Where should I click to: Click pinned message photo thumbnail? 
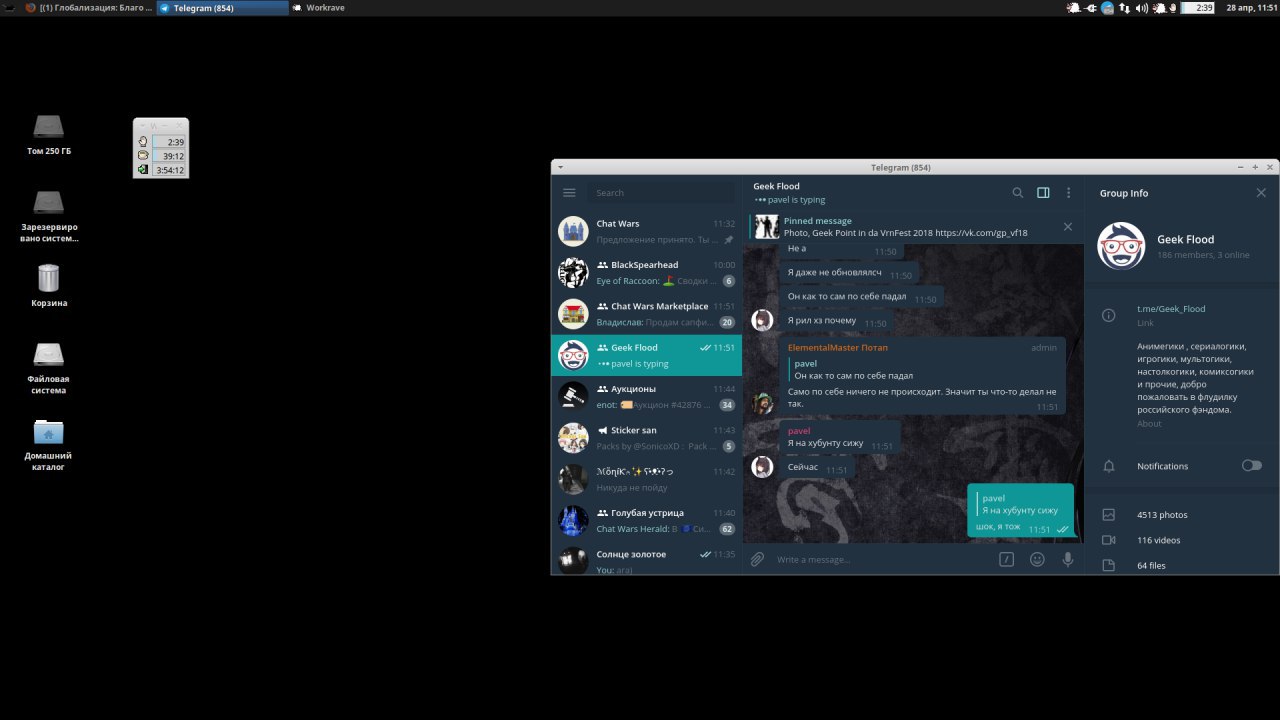pyautogui.click(x=767, y=227)
